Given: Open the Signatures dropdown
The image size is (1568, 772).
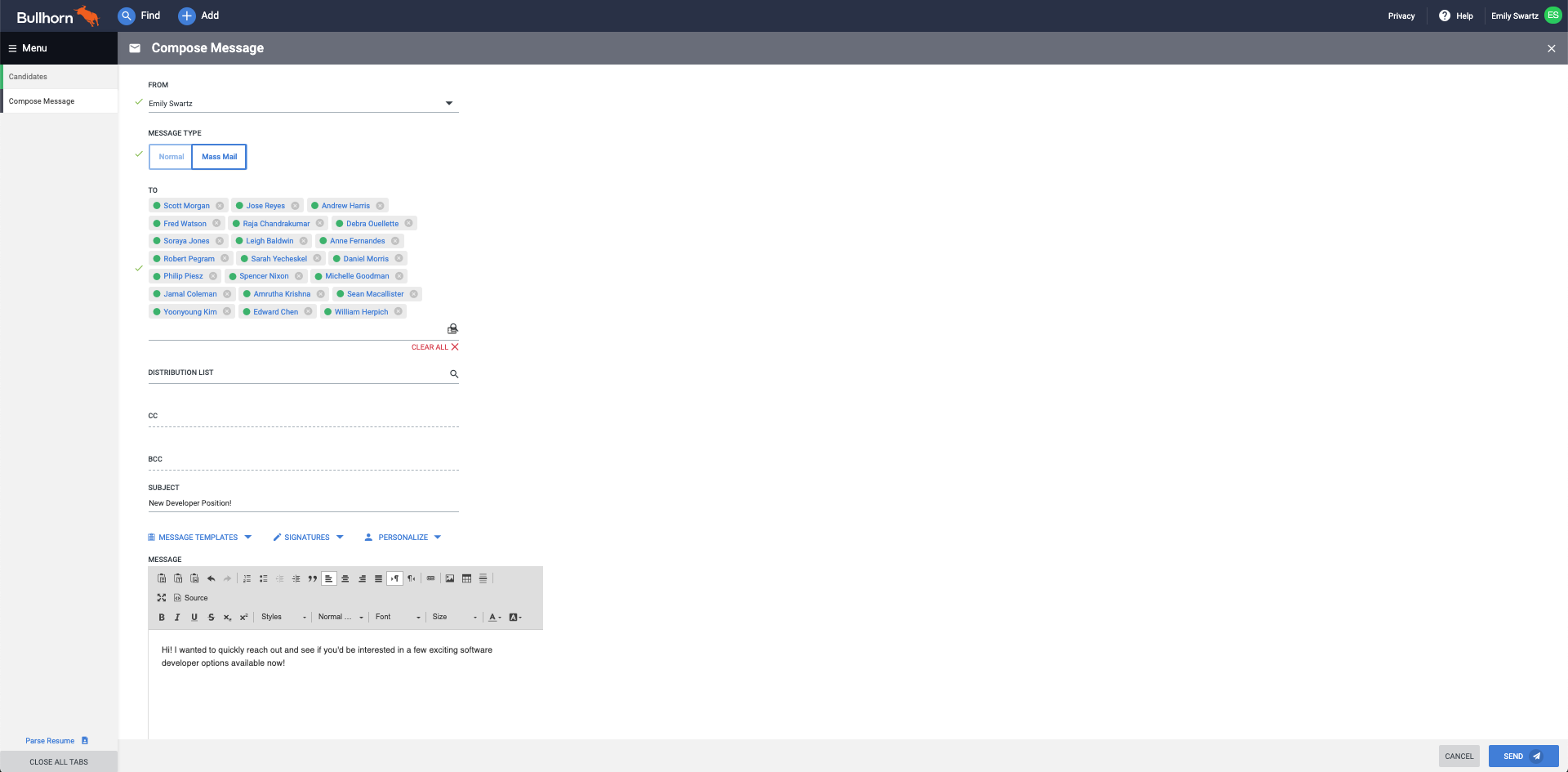Looking at the screenshot, I should 308,538.
